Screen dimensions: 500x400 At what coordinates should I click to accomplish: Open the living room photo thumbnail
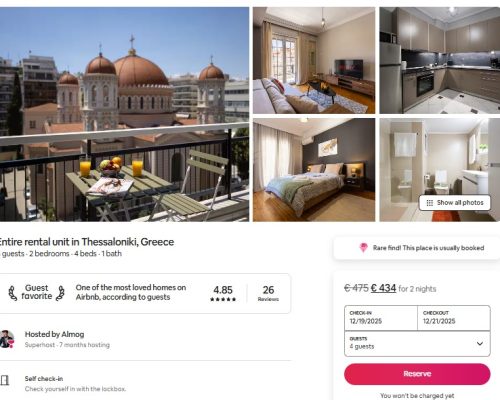point(314,60)
